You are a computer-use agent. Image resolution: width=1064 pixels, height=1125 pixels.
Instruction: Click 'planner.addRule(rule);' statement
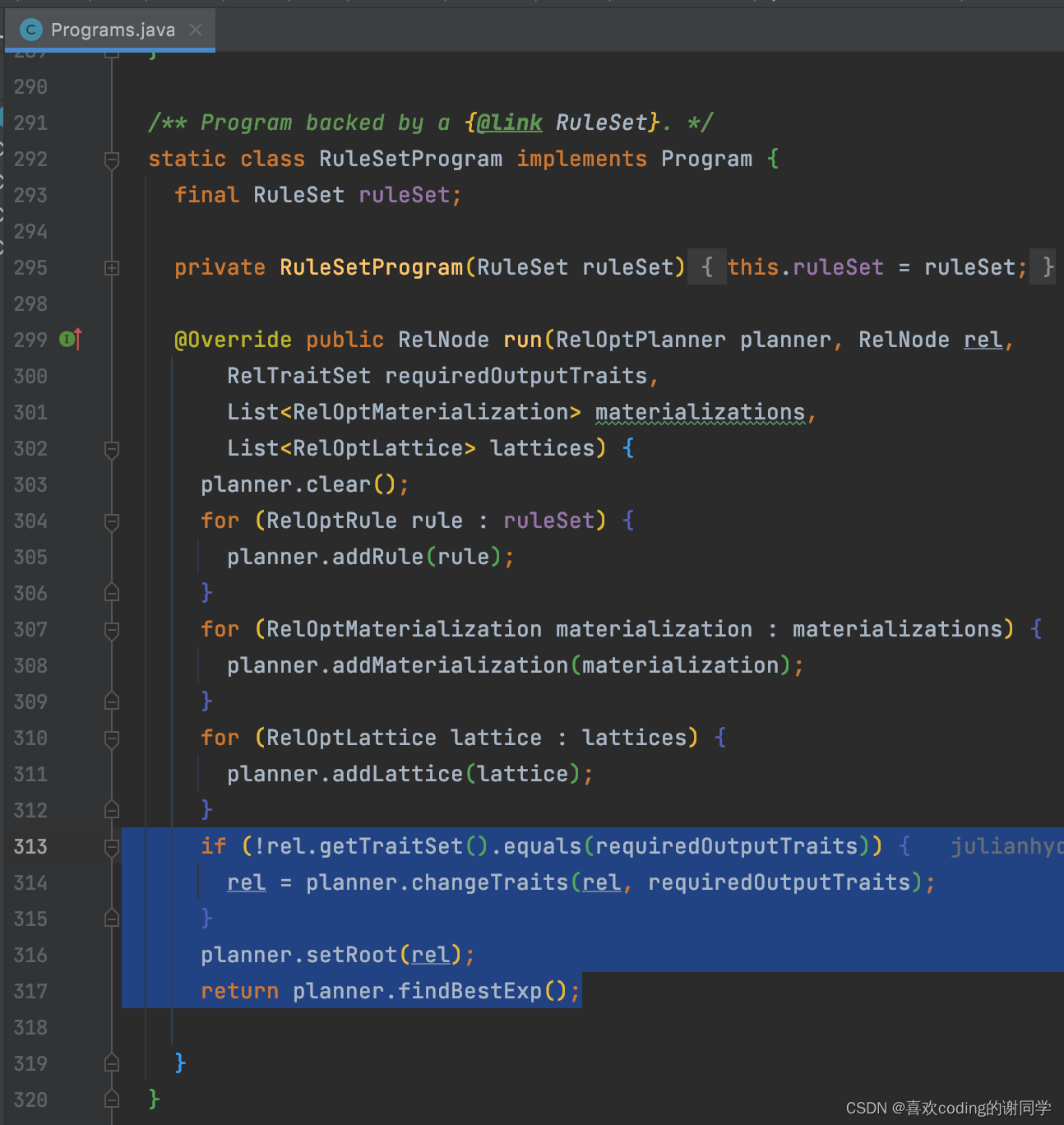[371, 557]
